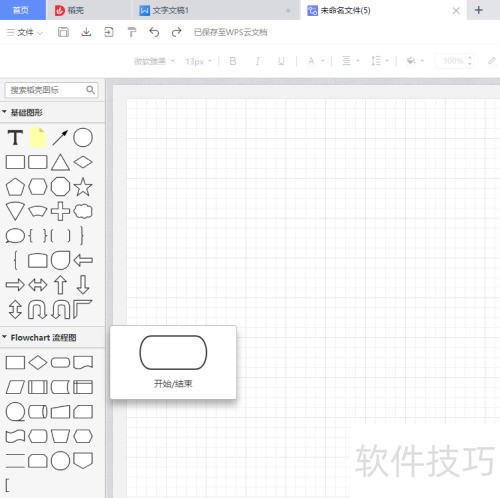Click the format painter icon
This screenshot has height=498, width=500.
coord(132,32)
